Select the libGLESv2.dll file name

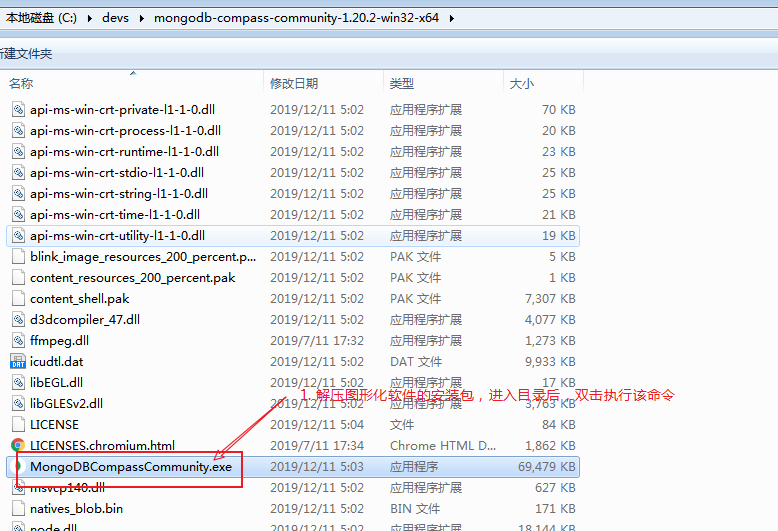(66, 403)
